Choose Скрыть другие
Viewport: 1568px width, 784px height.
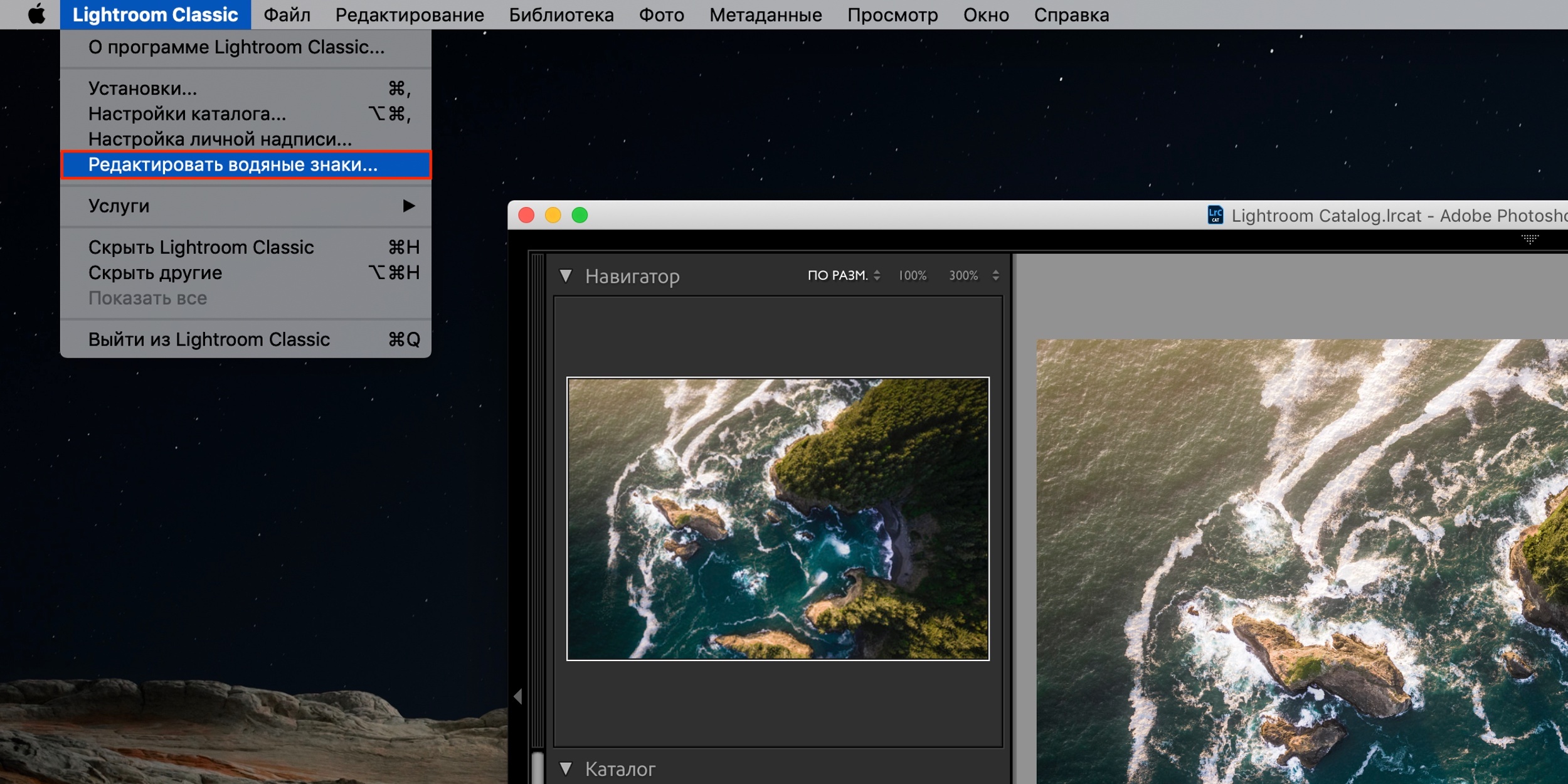click(246, 272)
